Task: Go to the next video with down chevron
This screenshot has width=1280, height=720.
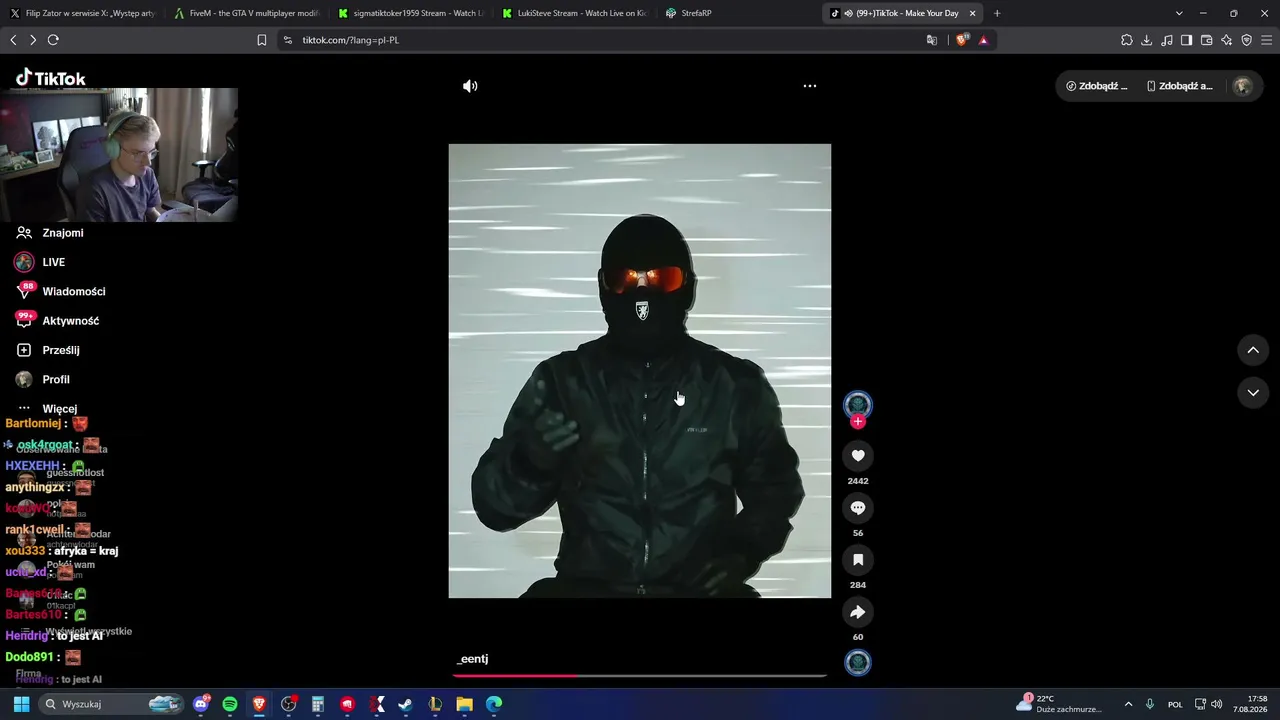Action: pos(1253,393)
